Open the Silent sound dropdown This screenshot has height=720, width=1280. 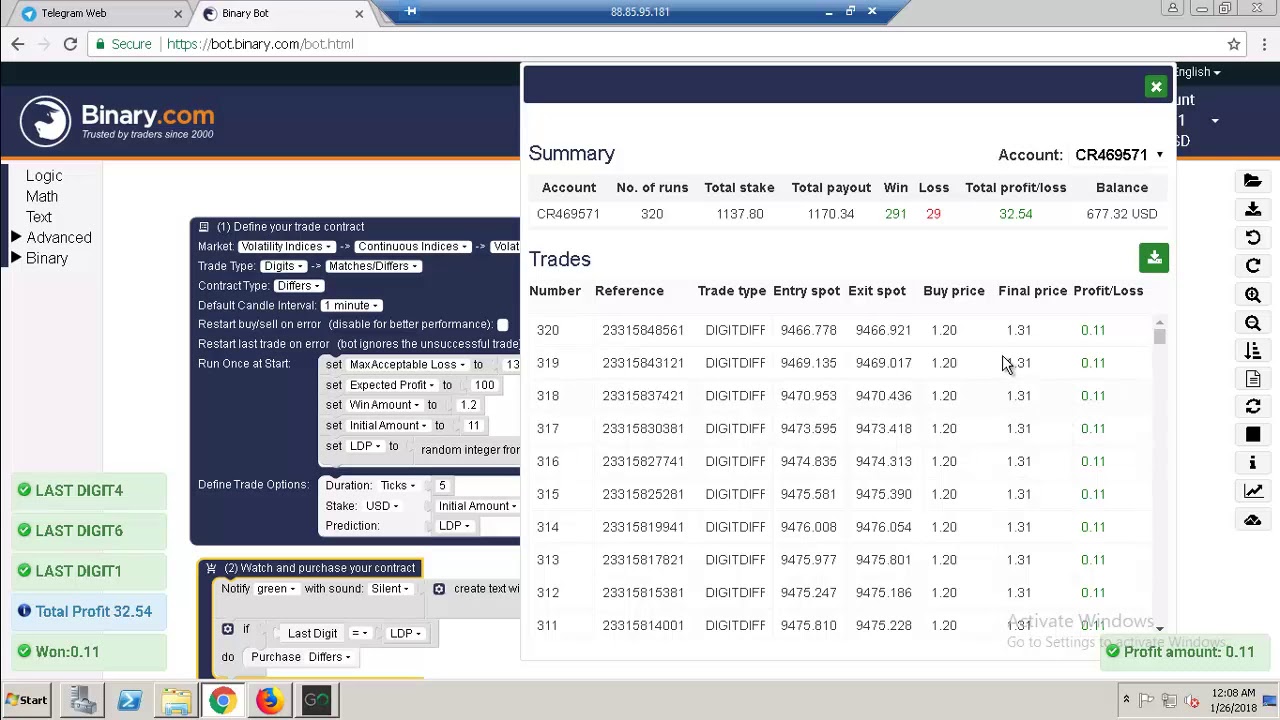click(390, 589)
